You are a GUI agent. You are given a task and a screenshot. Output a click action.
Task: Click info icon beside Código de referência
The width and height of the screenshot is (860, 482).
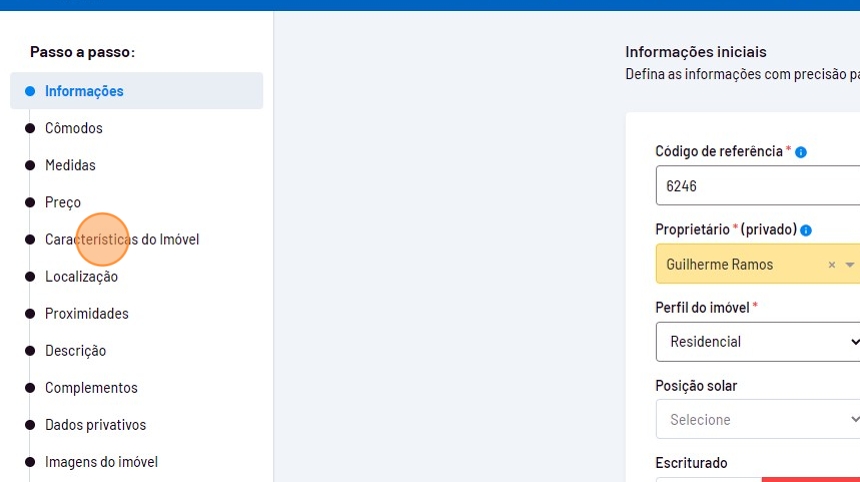(x=800, y=152)
